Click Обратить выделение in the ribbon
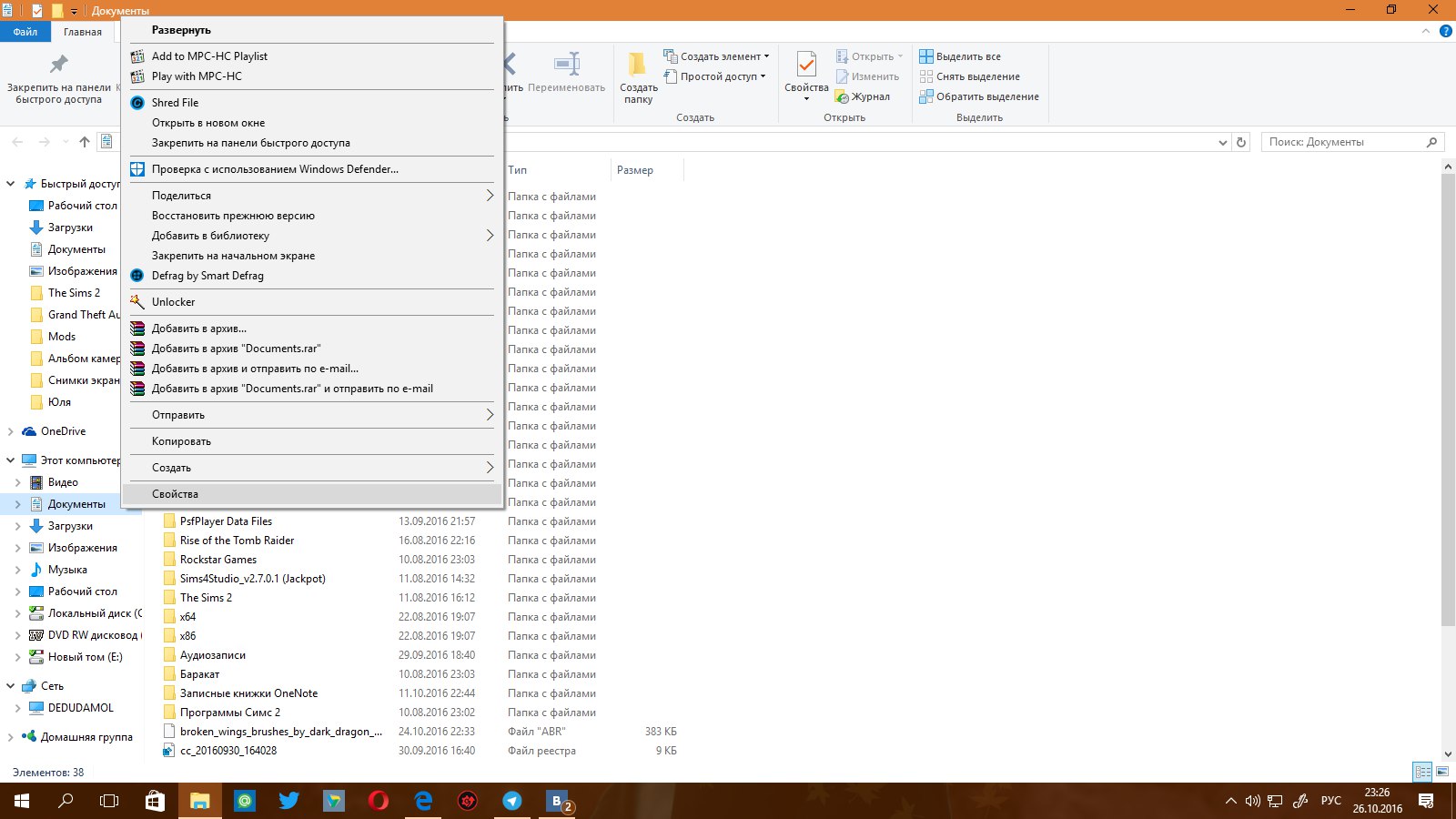The width and height of the screenshot is (1456, 819). tap(979, 96)
